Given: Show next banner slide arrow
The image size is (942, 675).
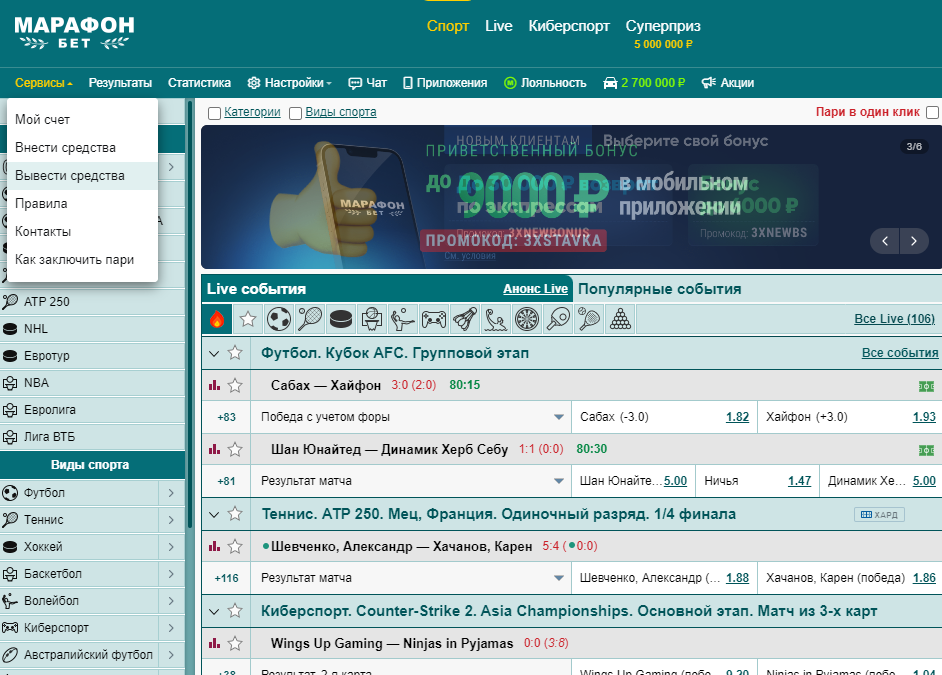Looking at the screenshot, I should pos(914,241).
